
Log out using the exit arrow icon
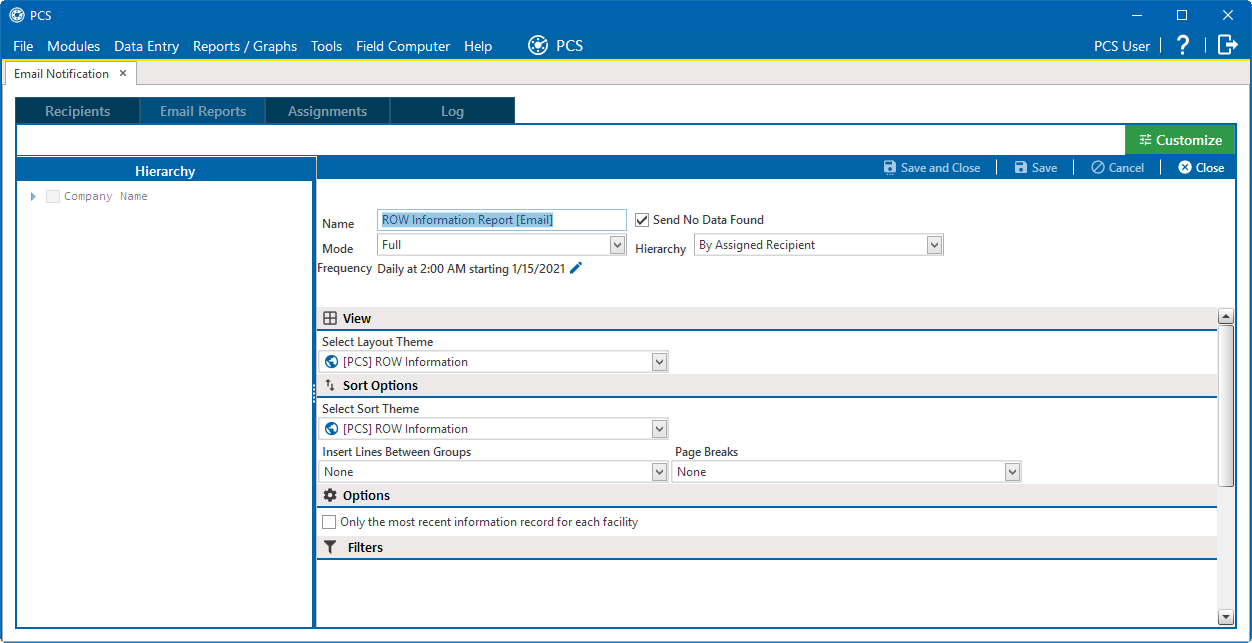point(1227,45)
